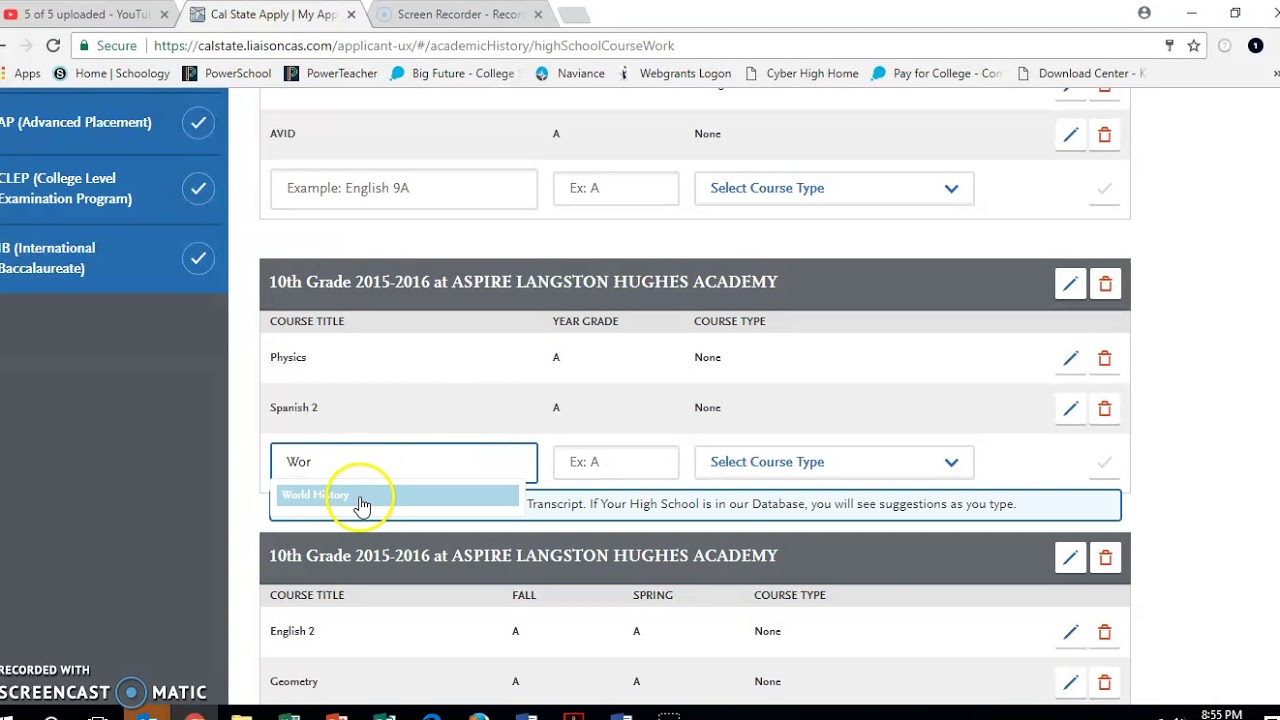Screen dimensions: 1280x720
Task: Open Select Course Type dropdown under AVID
Action: click(834, 188)
